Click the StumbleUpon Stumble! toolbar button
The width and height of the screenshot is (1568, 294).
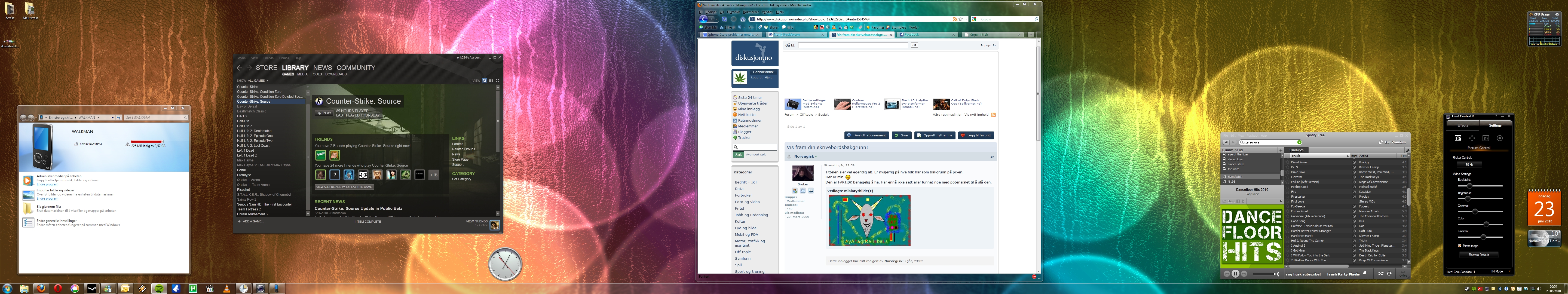tap(708, 27)
